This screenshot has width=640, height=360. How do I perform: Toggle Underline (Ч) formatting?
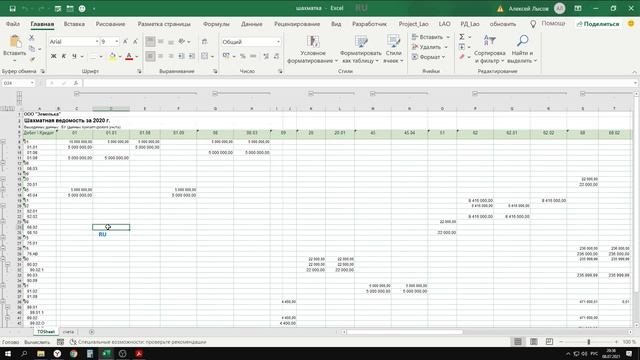pyautogui.click(x=74, y=56)
